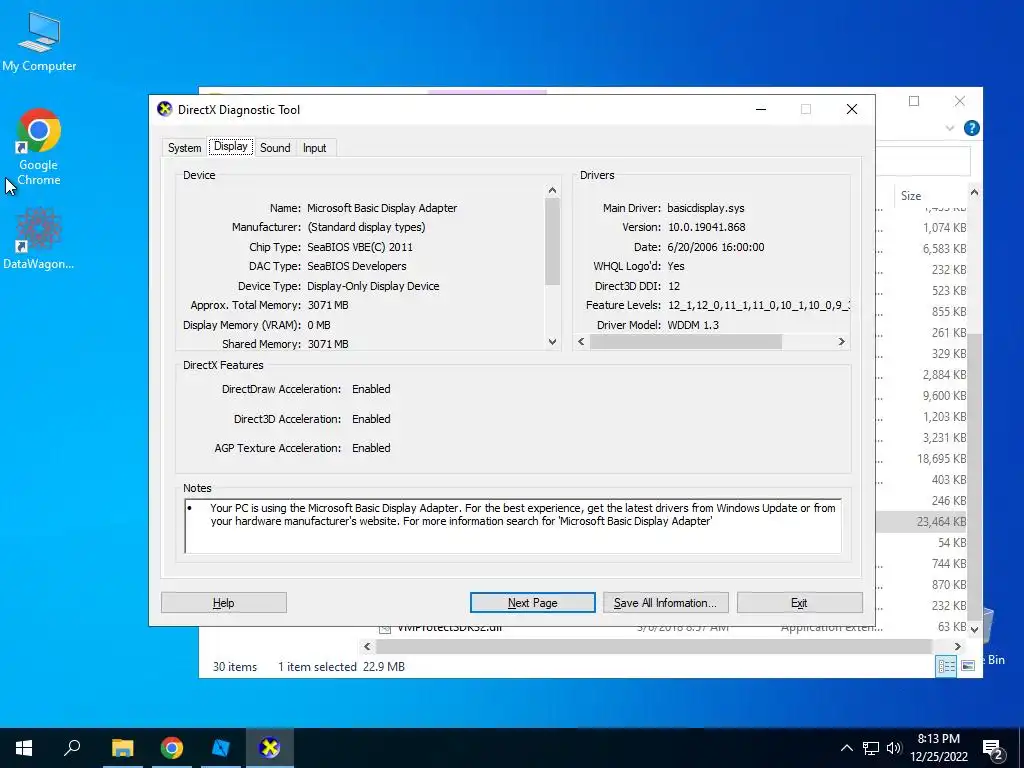The width and height of the screenshot is (1024, 768).
Task: Switch to the Sound tab
Action: (275, 148)
